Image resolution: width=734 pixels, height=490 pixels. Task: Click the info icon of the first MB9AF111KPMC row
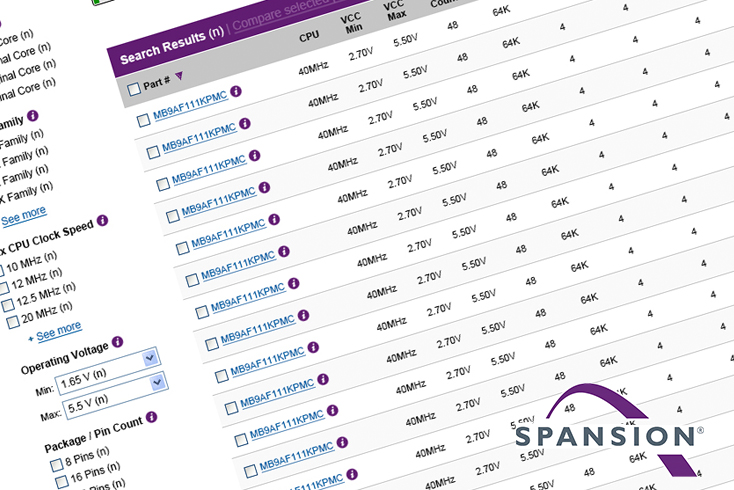[236, 91]
